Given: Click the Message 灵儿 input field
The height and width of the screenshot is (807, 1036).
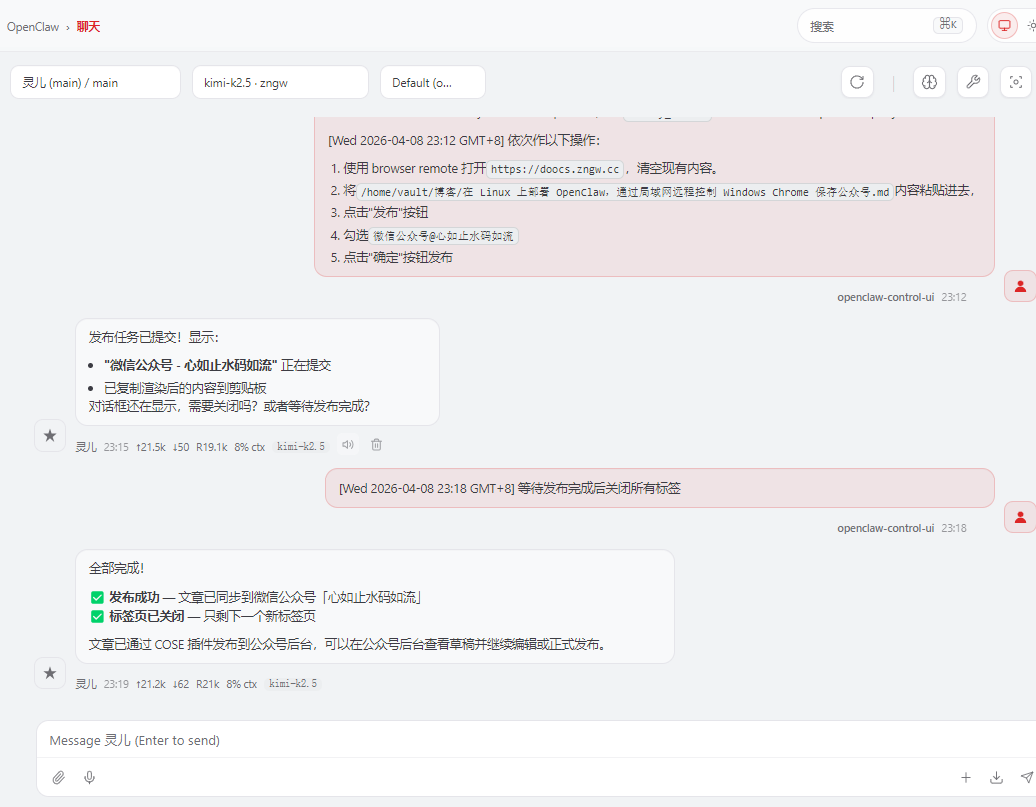Looking at the screenshot, I should click(500, 741).
